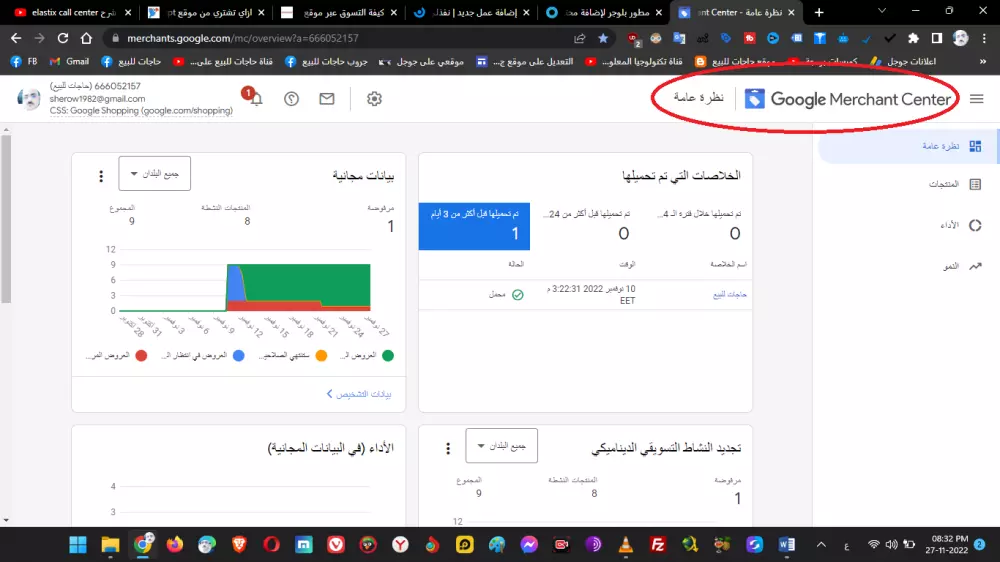The image size is (1000, 562).
Task: Open موقعي على جوجل bookmark
Action: coord(421,61)
